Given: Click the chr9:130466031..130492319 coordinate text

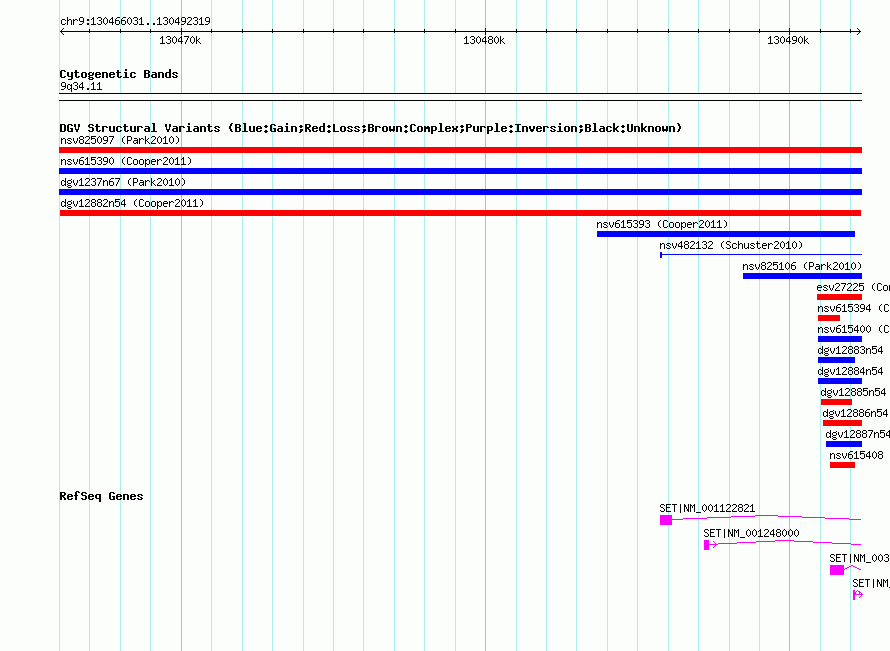Looking at the screenshot, I should (135, 21).
